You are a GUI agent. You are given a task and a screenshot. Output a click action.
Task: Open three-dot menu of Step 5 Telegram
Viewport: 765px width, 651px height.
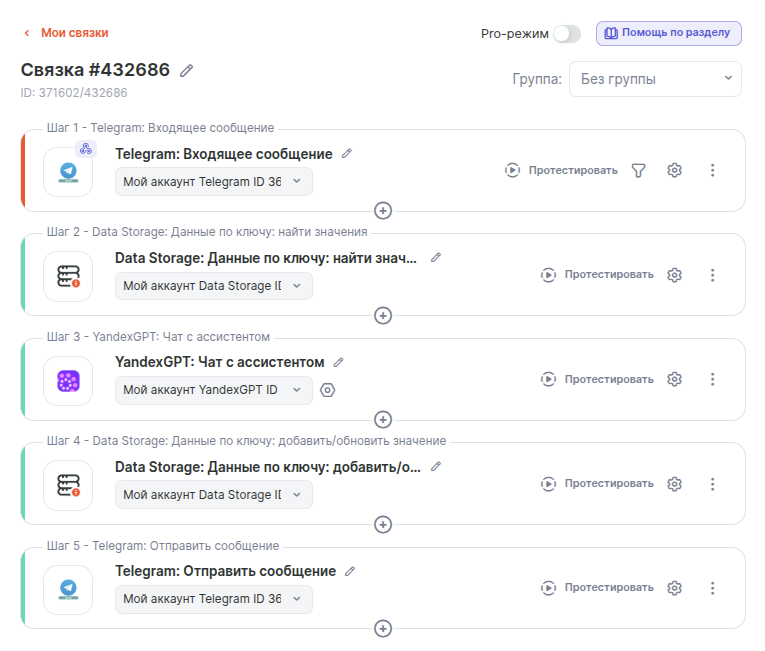coord(712,588)
